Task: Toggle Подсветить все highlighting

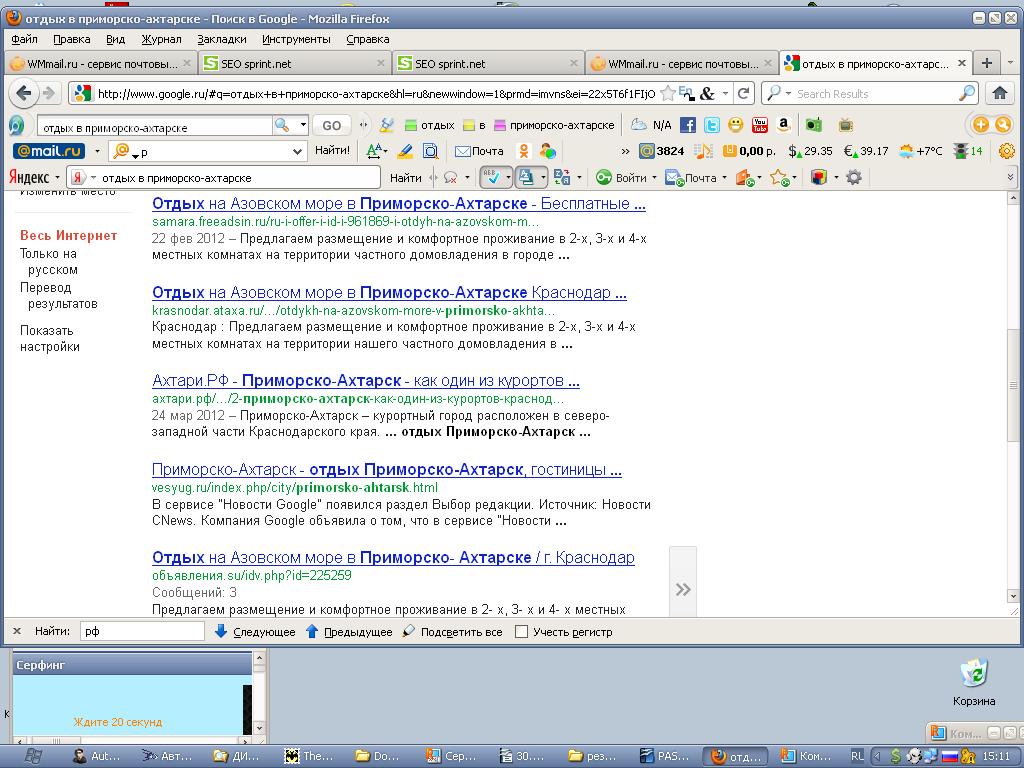Action: [x=452, y=632]
